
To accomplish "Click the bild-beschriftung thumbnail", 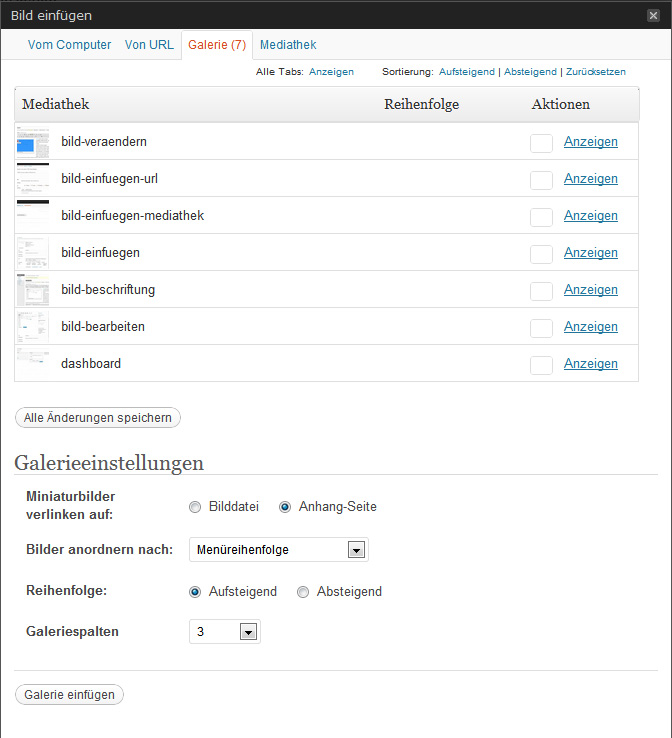I will point(32,290).
